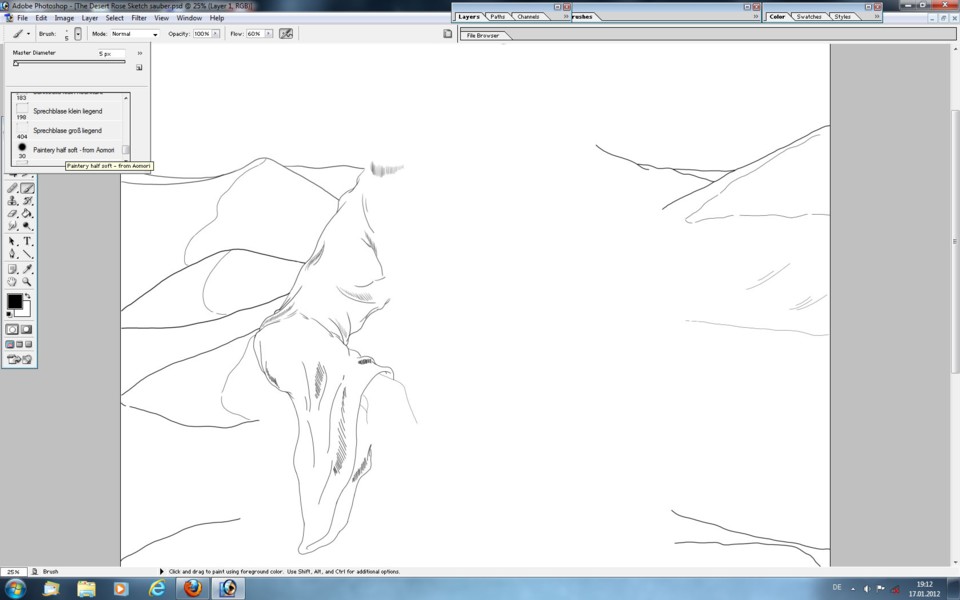Viewport: 960px width, 600px height.
Task: Click the Pen tool
Action: [x=12, y=254]
